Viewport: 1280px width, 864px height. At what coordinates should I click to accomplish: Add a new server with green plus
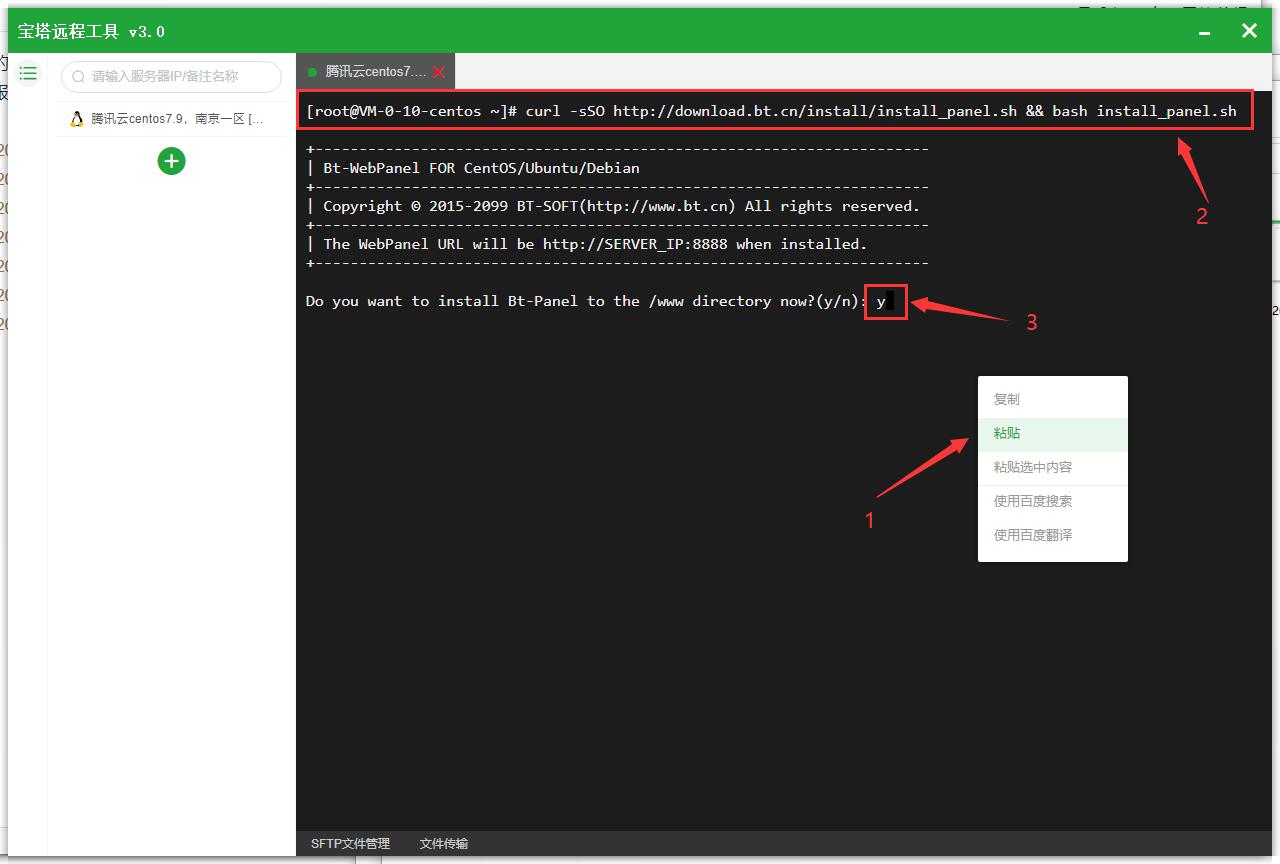pos(171,161)
